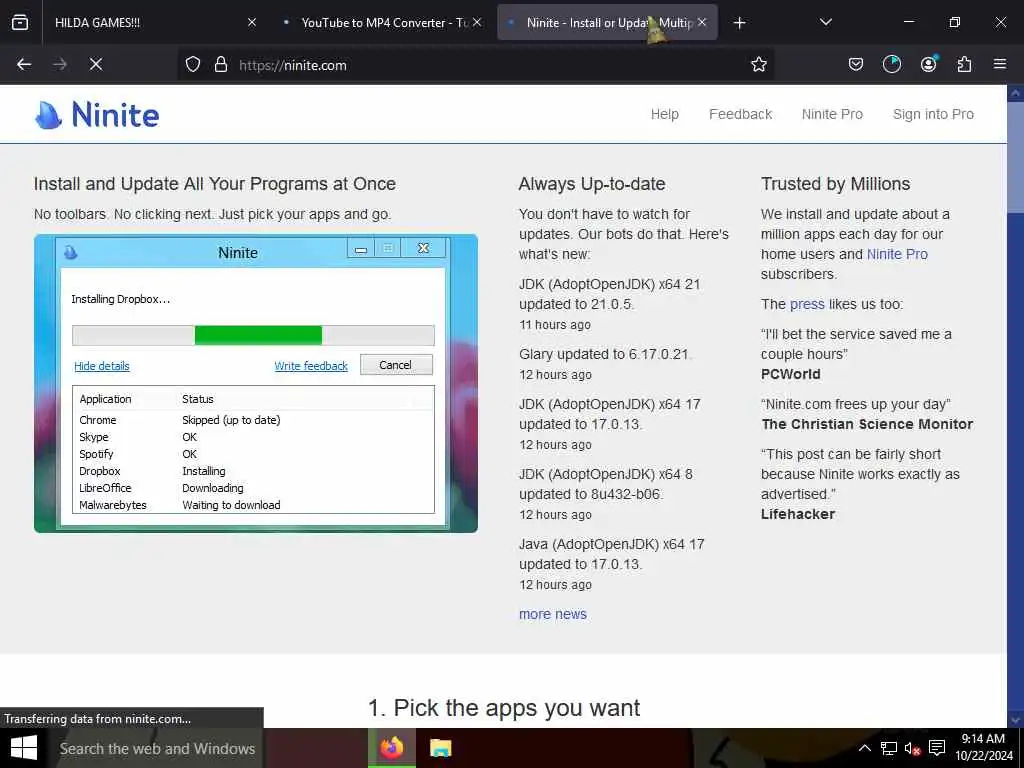Open the Help page link

(664, 114)
